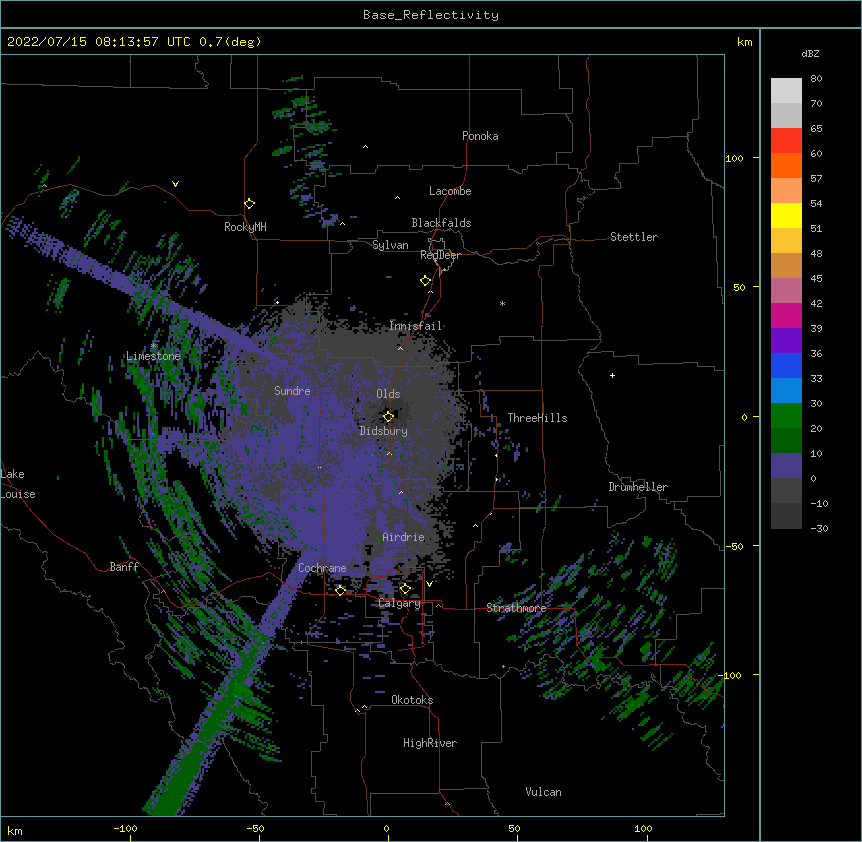Choose the pink 42-45 dBZ swatch
Viewport: 862px width, 842px height.
point(786,291)
